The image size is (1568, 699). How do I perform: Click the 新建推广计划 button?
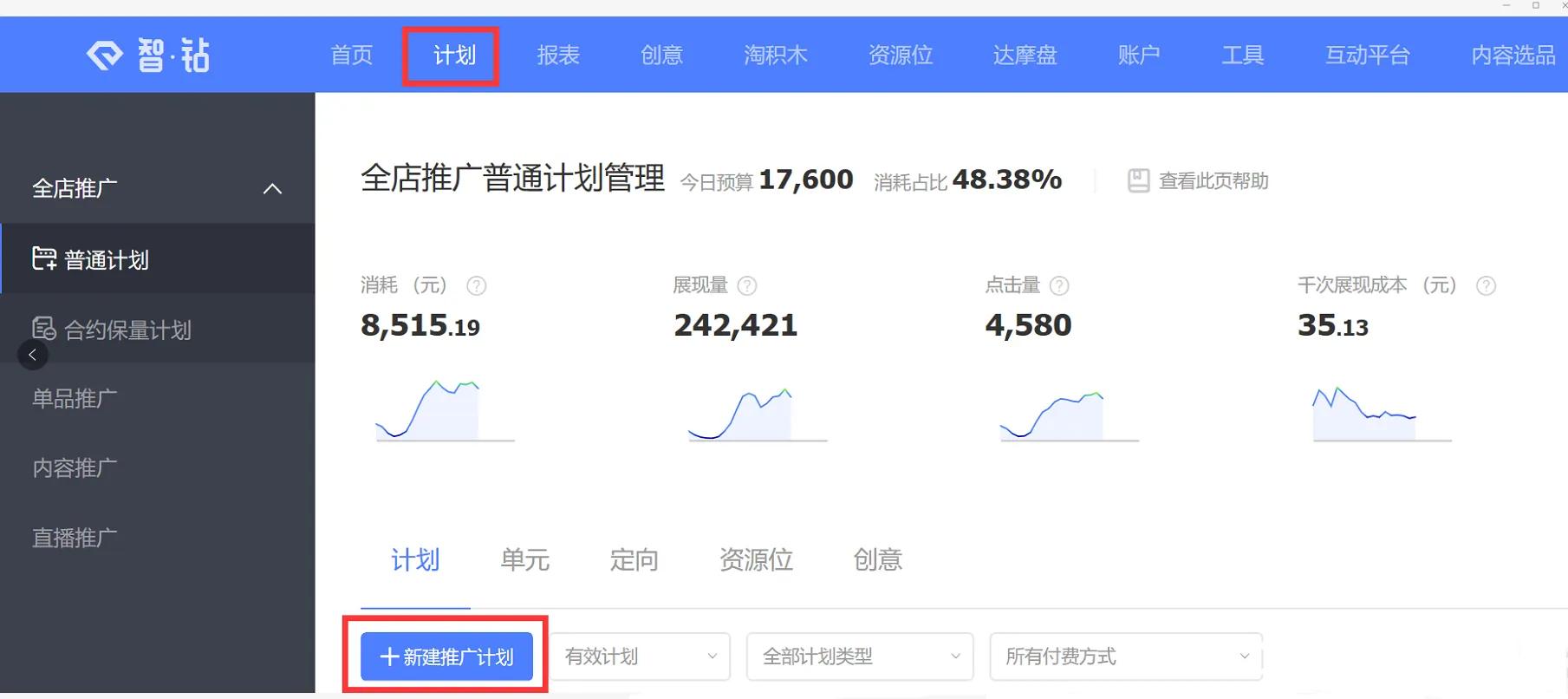(x=446, y=657)
